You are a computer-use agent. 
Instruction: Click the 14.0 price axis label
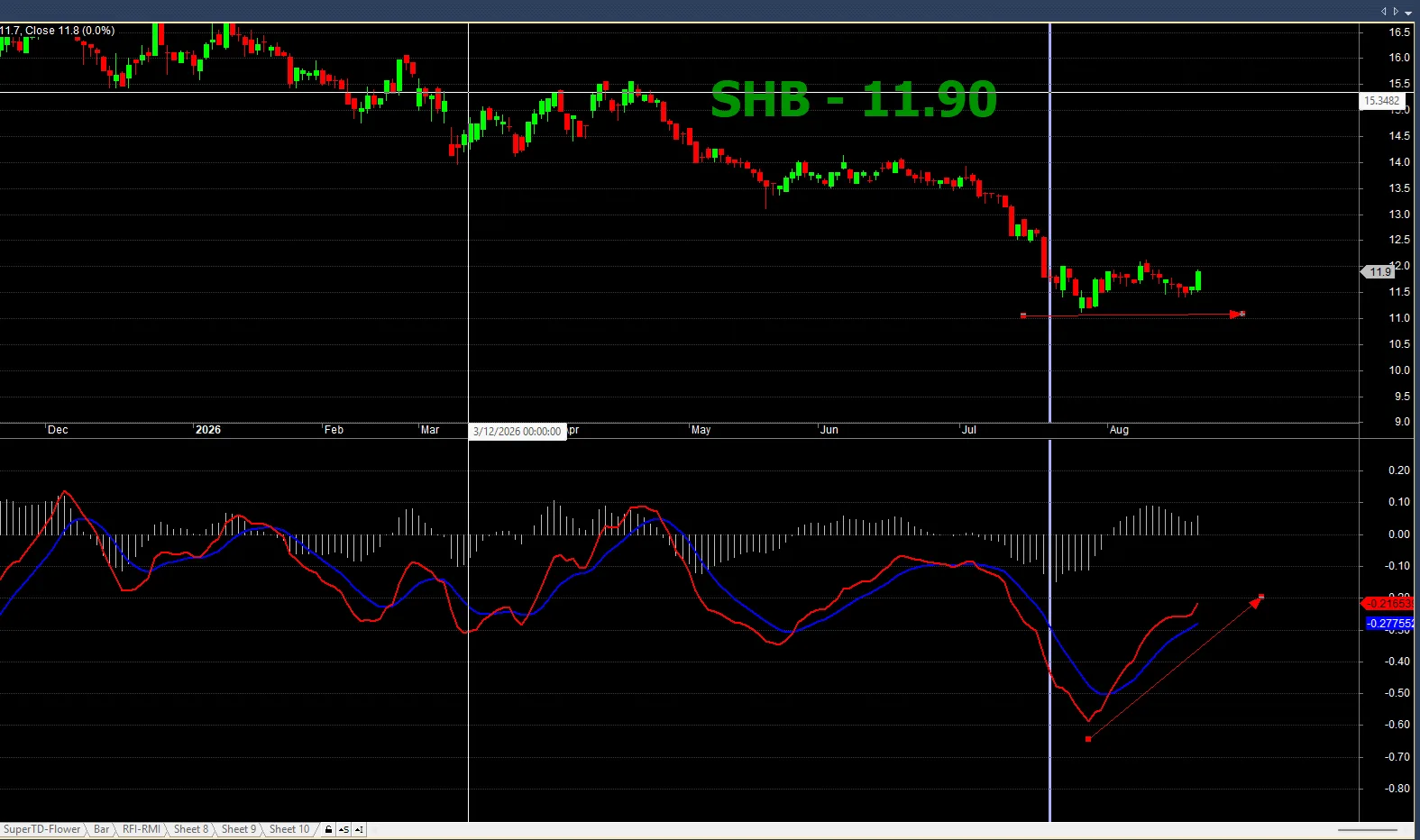tap(1399, 162)
